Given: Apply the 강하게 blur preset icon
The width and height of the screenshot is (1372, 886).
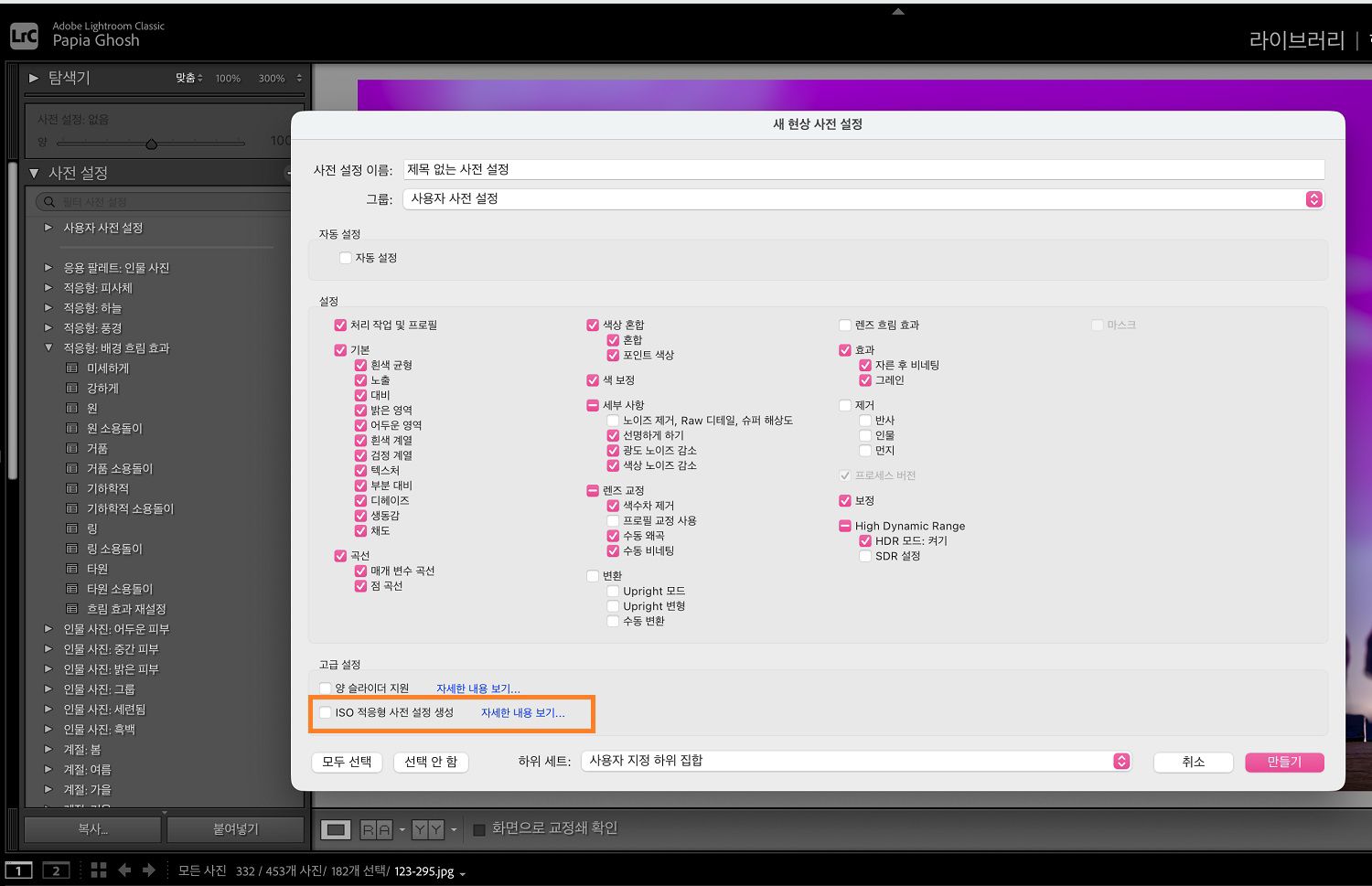Looking at the screenshot, I should (71, 389).
